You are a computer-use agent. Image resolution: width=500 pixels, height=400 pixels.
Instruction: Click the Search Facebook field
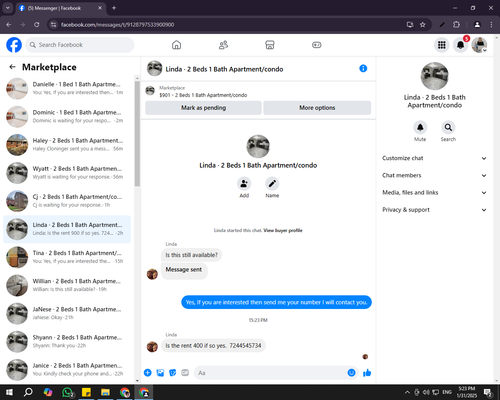pyautogui.click(x=80, y=45)
